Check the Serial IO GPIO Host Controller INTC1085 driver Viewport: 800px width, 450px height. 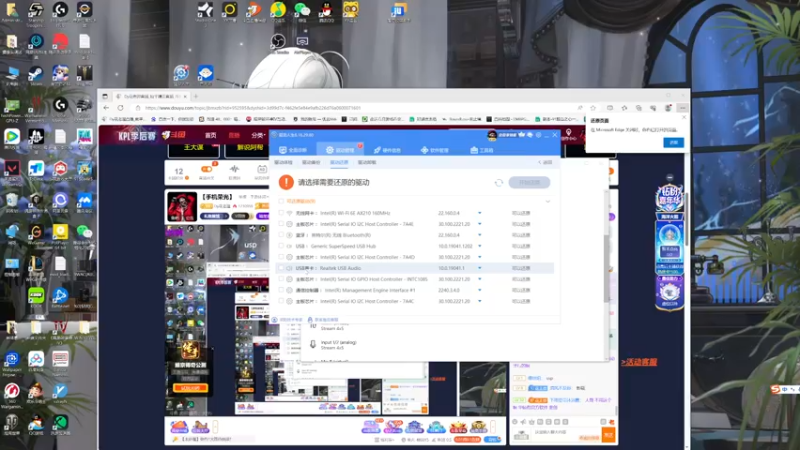click(281, 280)
